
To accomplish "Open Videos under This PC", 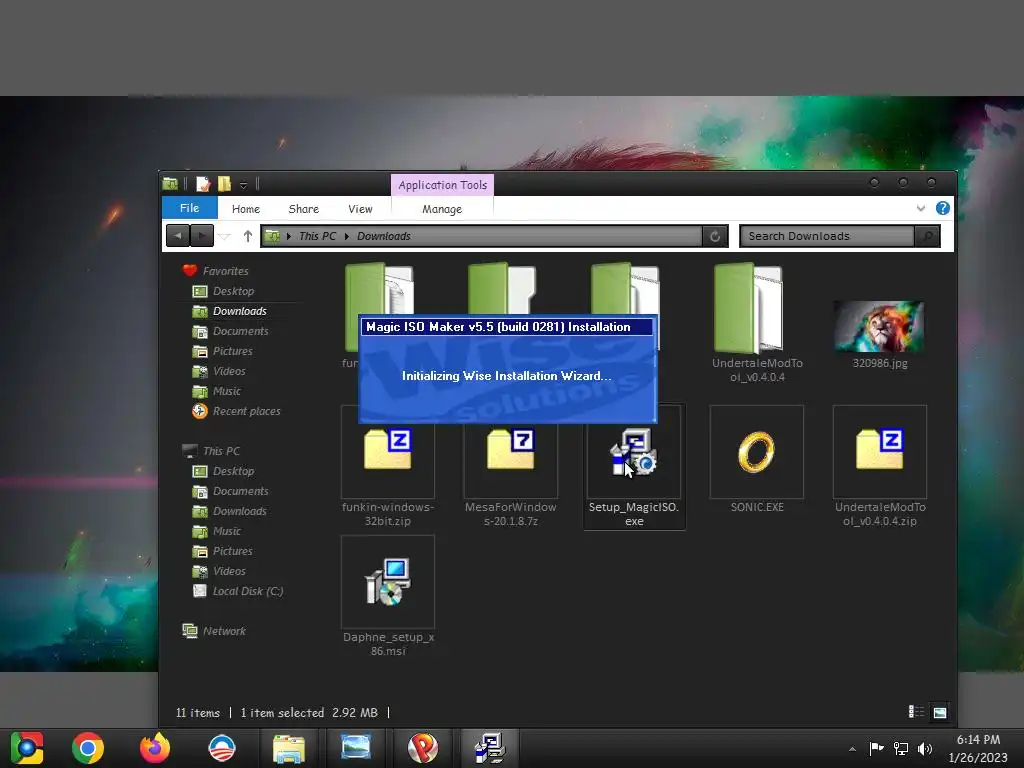I will pos(229,571).
